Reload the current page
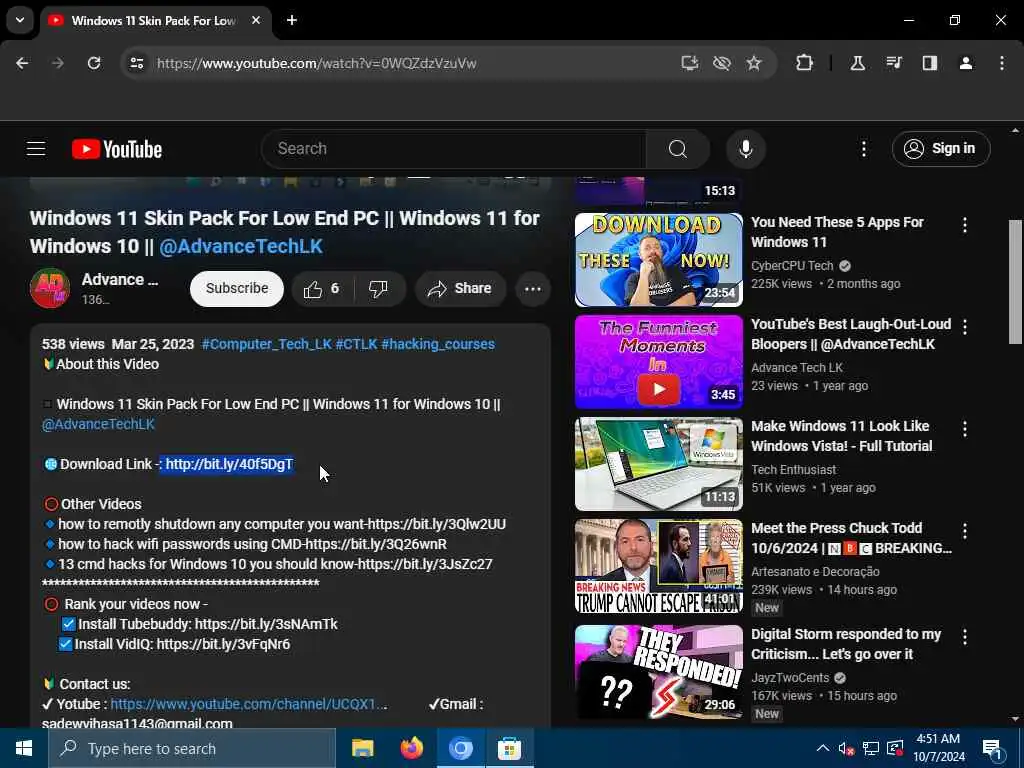 (x=94, y=63)
